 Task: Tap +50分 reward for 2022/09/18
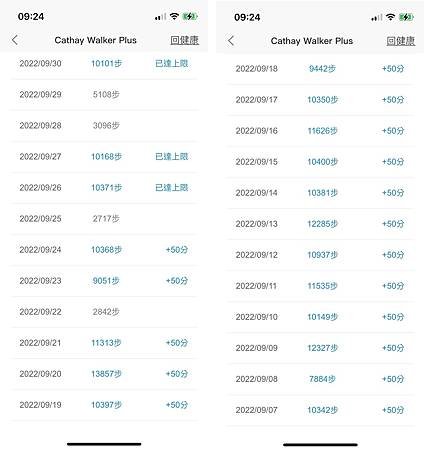click(x=393, y=69)
